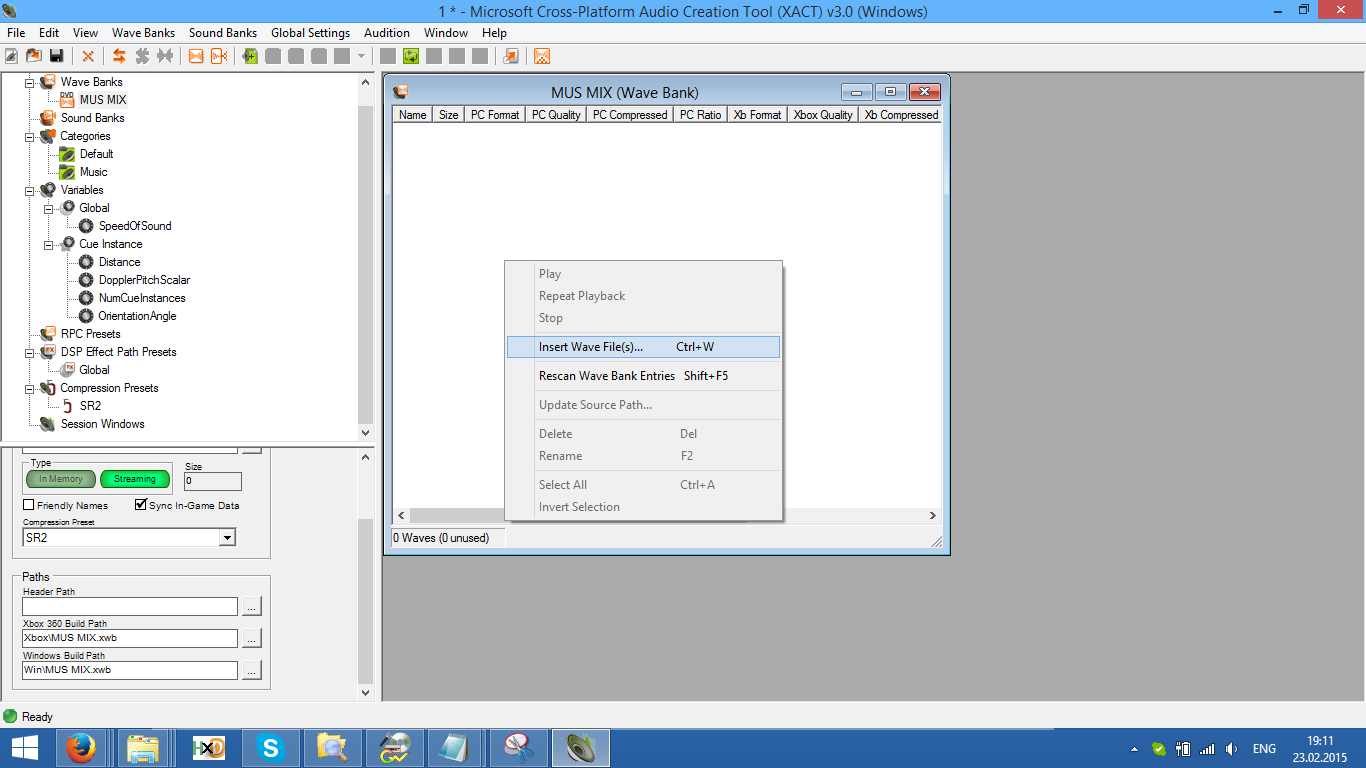Open the Global Settings menu
Image resolution: width=1366 pixels, height=768 pixels.
[x=310, y=33]
